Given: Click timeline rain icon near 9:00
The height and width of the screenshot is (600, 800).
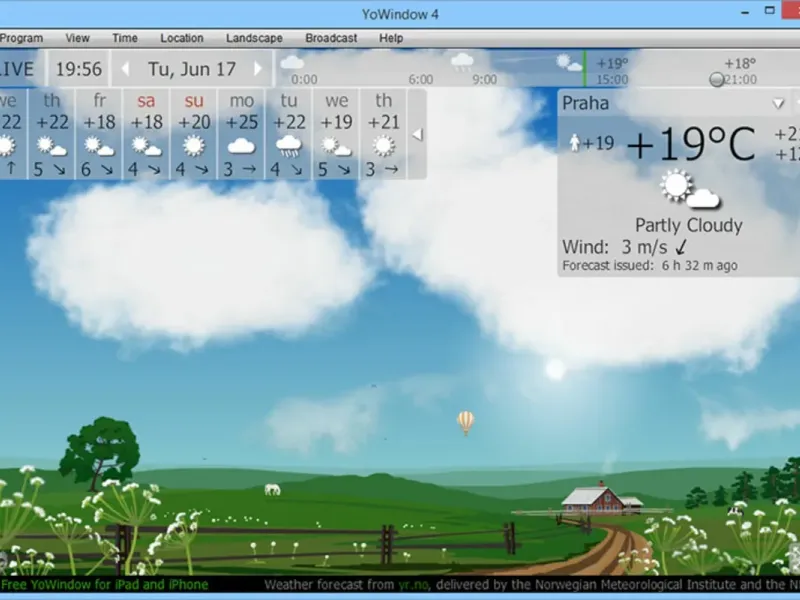Looking at the screenshot, I should coord(462,61).
